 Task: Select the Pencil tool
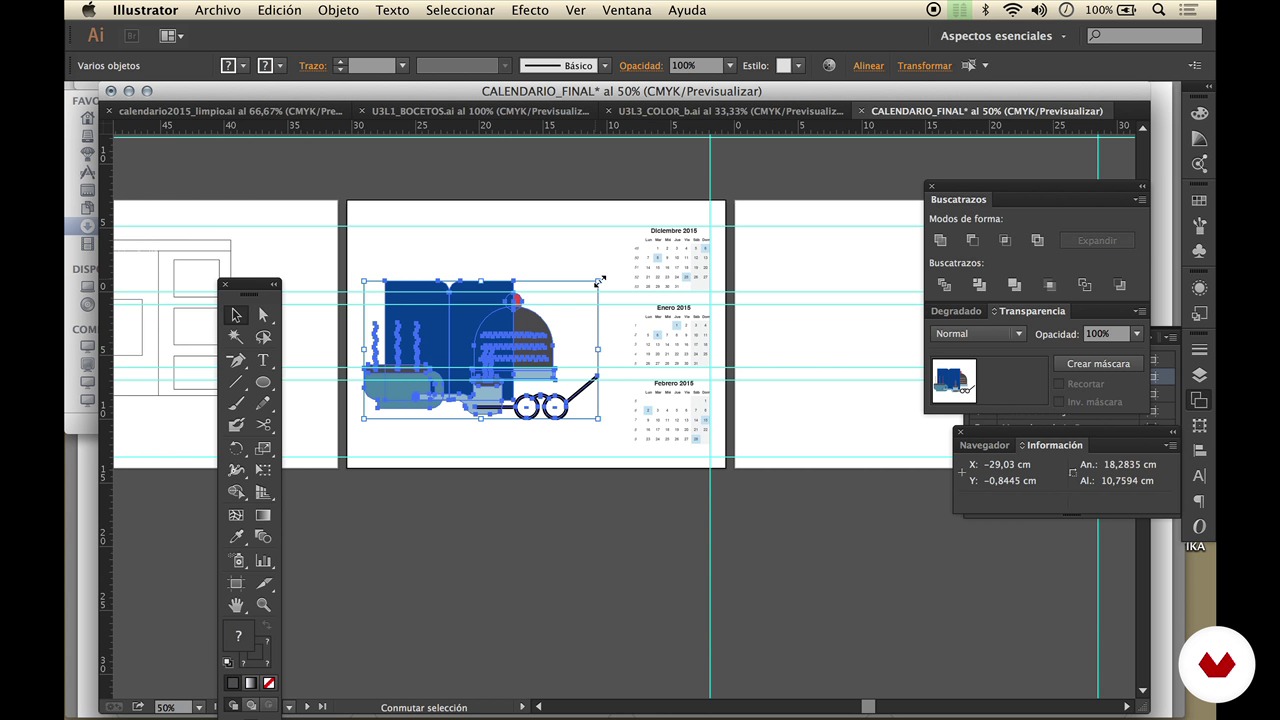[x=263, y=404]
